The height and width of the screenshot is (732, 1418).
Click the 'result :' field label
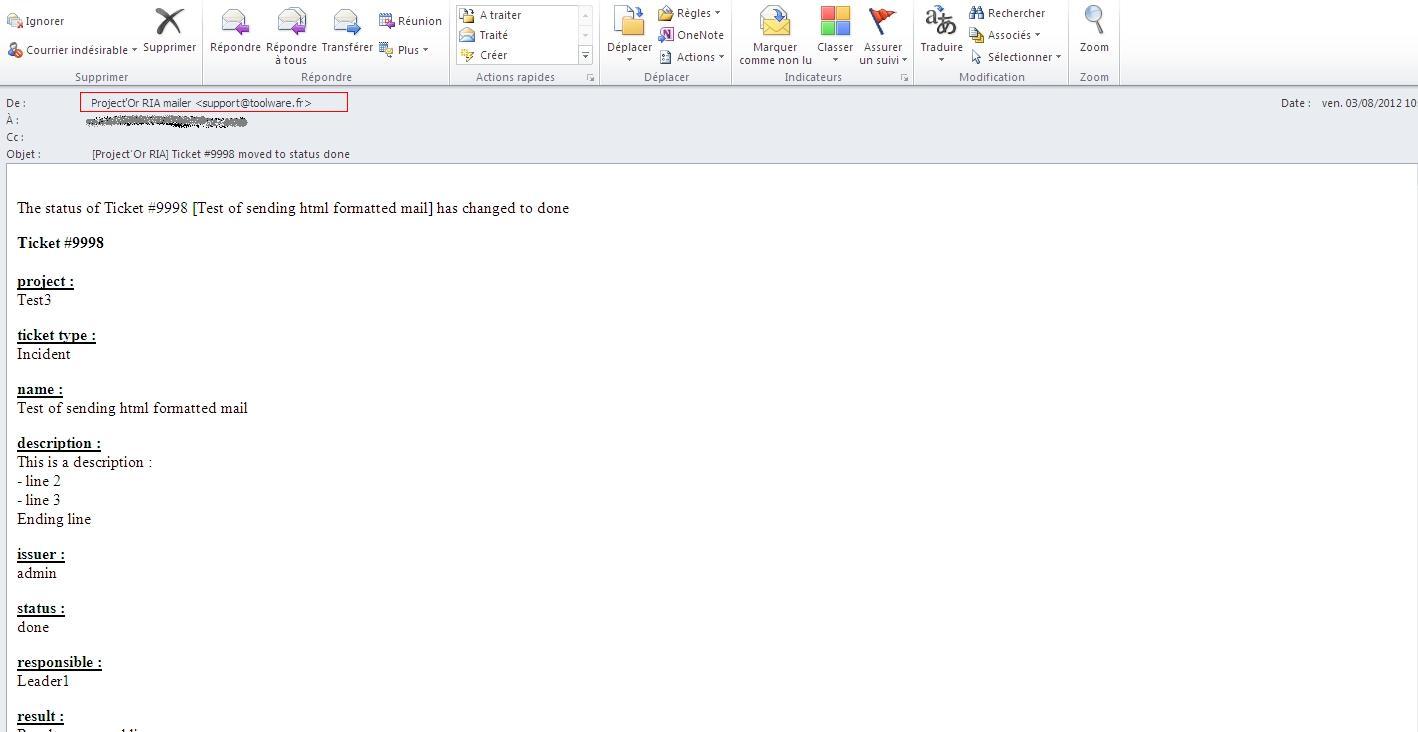coord(40,716)
